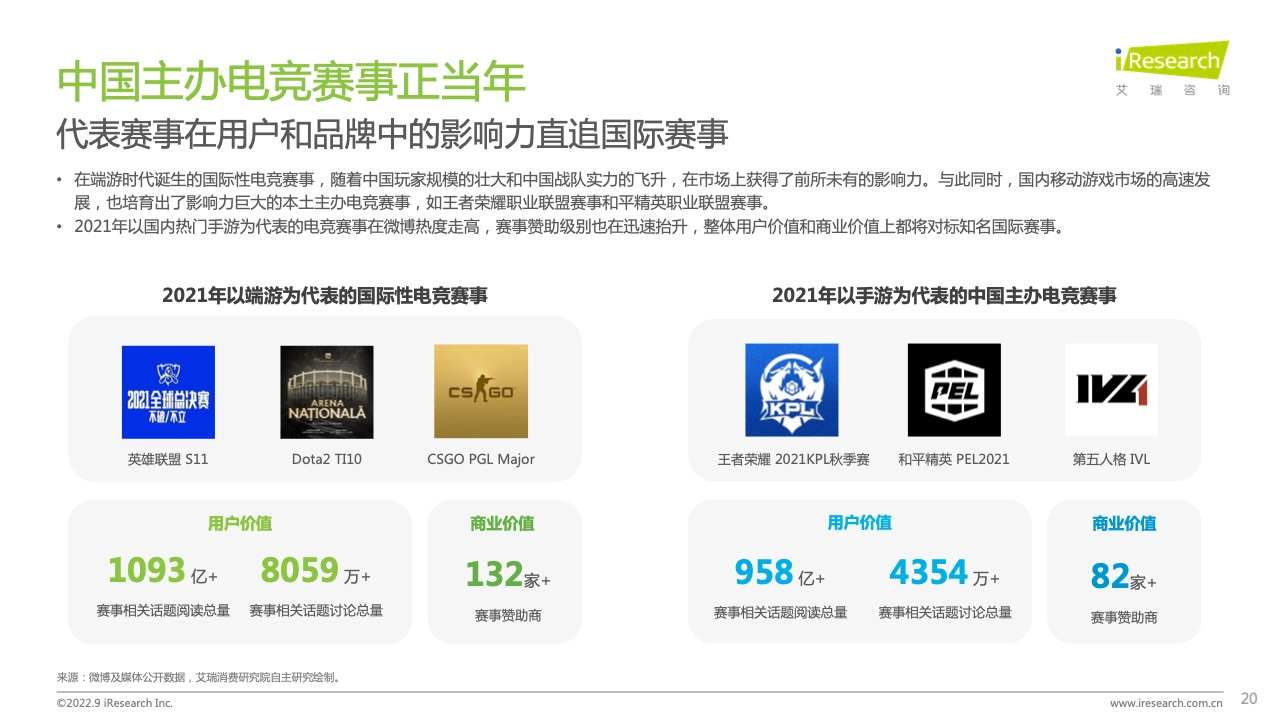Click the blue 82家+ figure
Viewport: 1280px width, 720px height.
1123,577
